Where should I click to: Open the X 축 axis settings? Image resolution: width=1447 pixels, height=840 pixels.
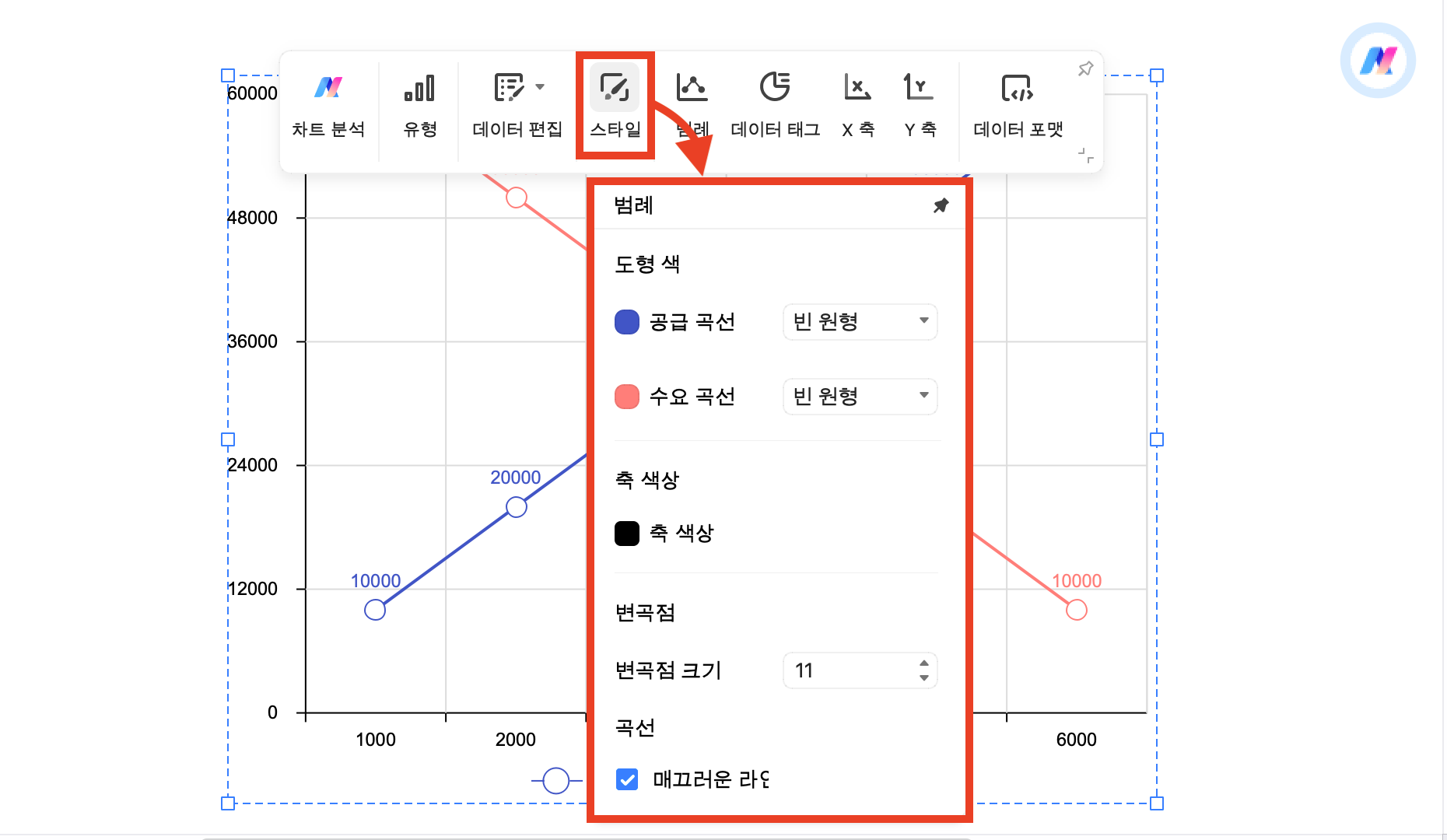click(x=858, y=107)
